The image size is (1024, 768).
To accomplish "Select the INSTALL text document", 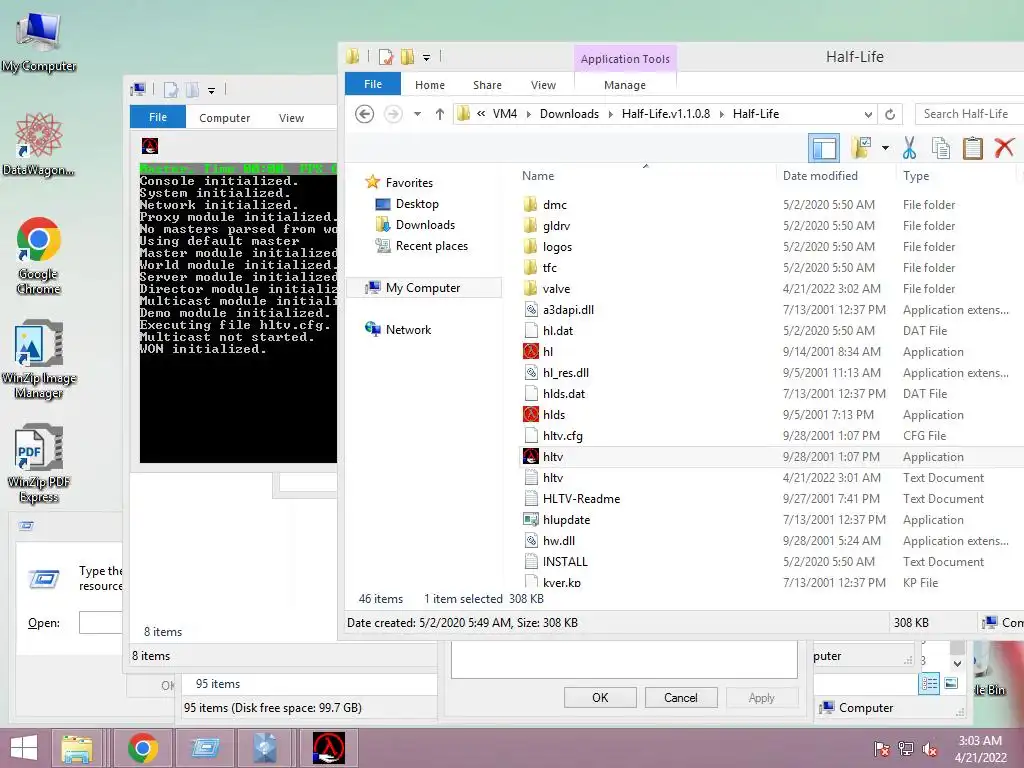I will coord(565,562).
